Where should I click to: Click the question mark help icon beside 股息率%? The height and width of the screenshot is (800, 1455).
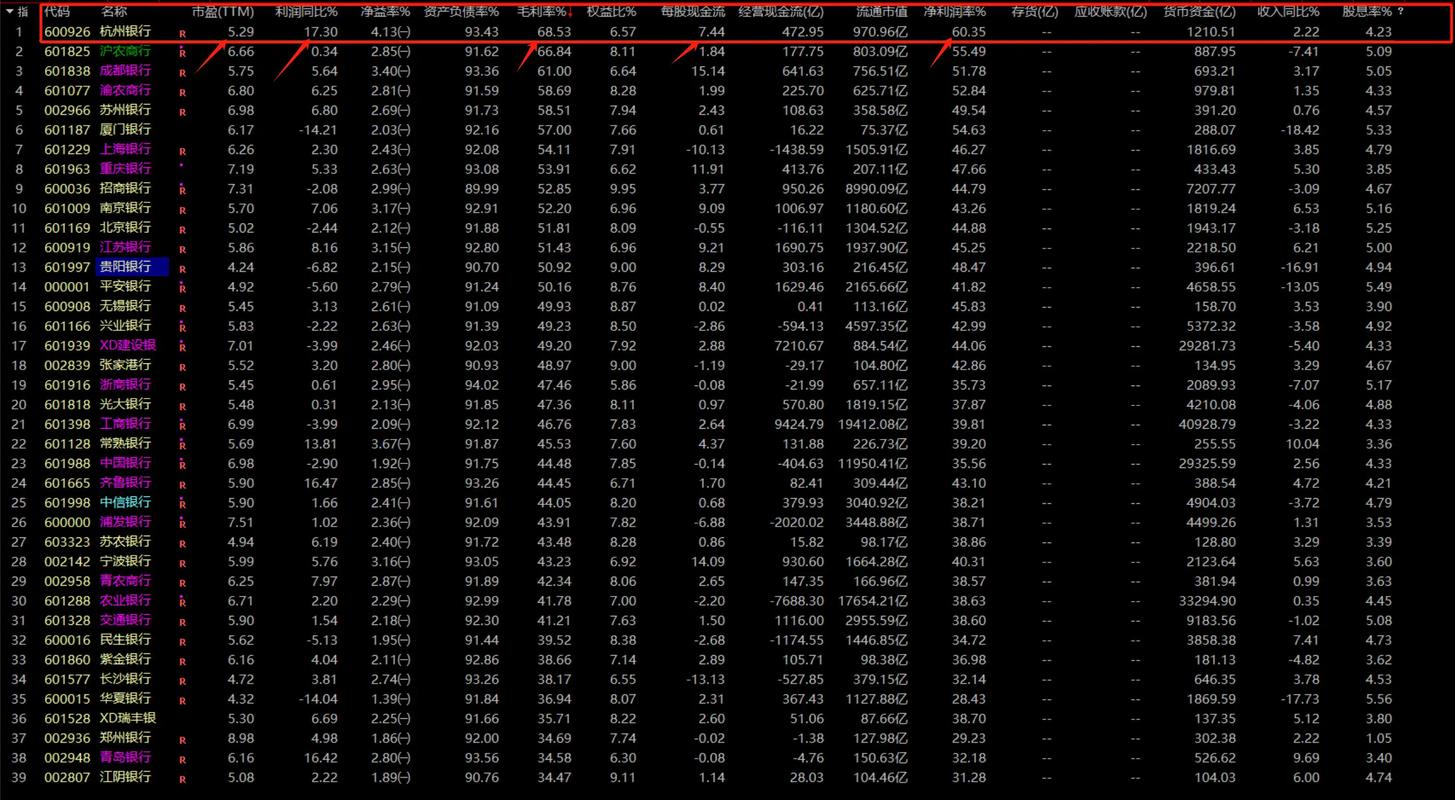[1400, 12]
